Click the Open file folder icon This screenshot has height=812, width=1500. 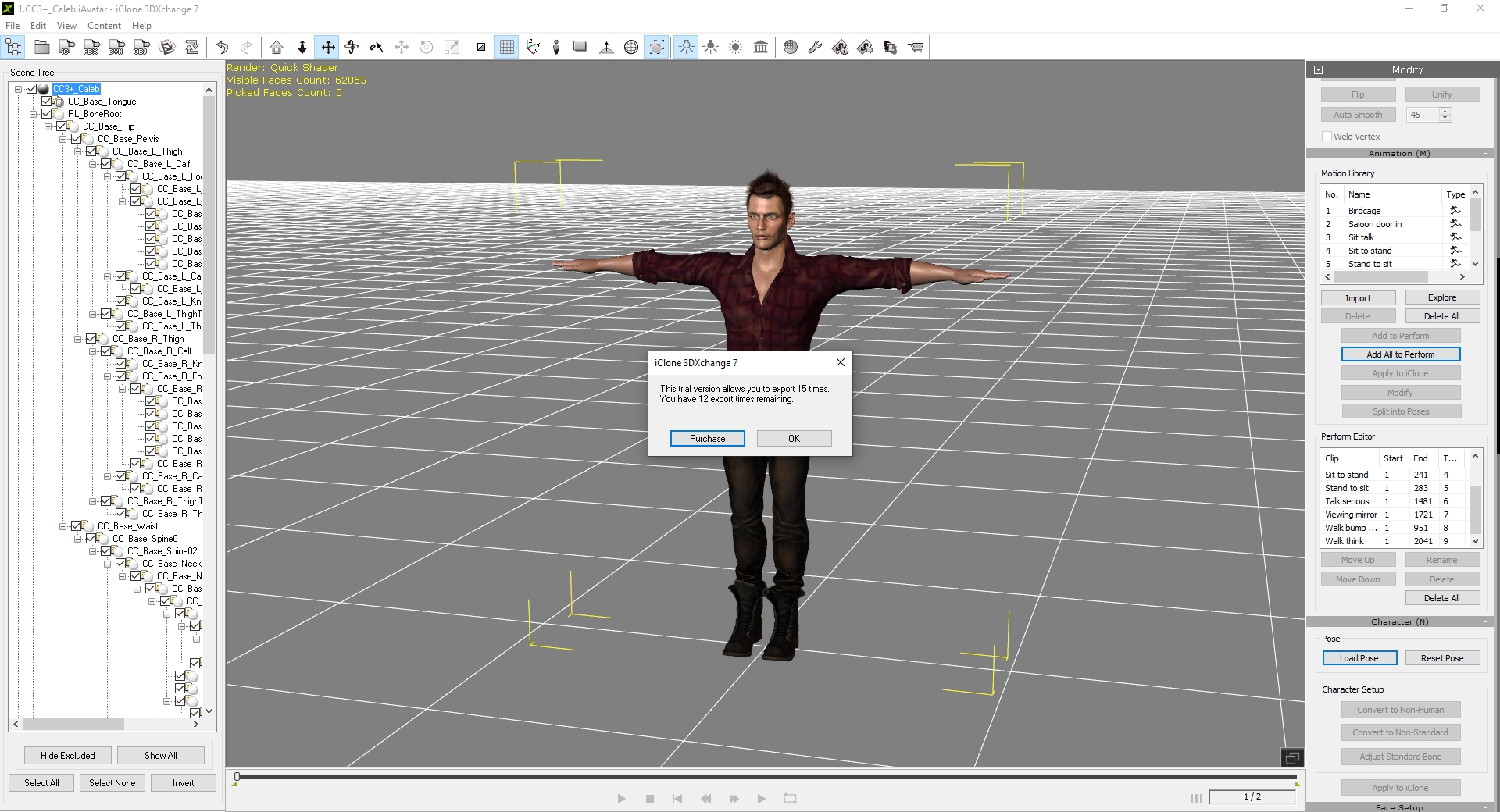click(42, 48)
